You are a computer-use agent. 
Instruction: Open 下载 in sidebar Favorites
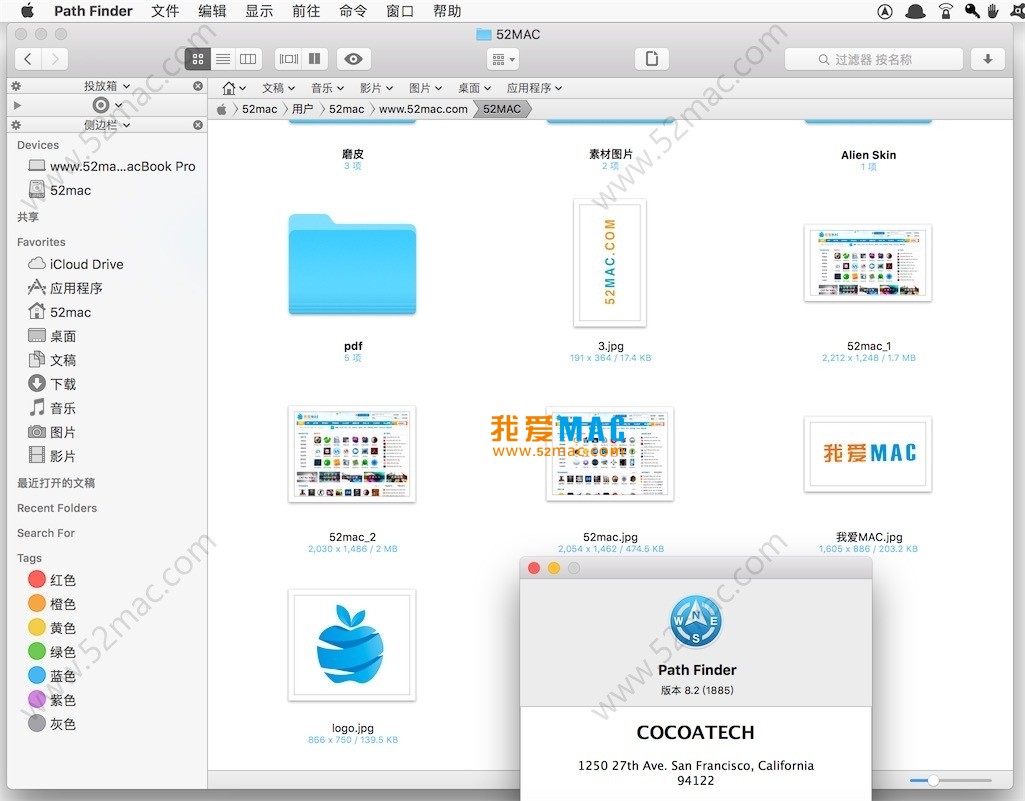(52, 384)
